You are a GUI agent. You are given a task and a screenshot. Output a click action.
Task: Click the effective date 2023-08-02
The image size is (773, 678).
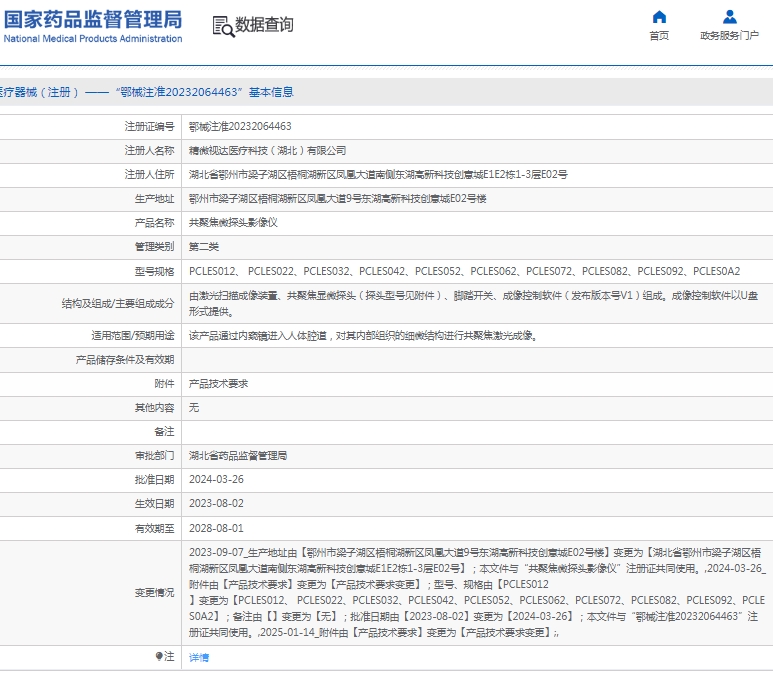pos(216,503)
